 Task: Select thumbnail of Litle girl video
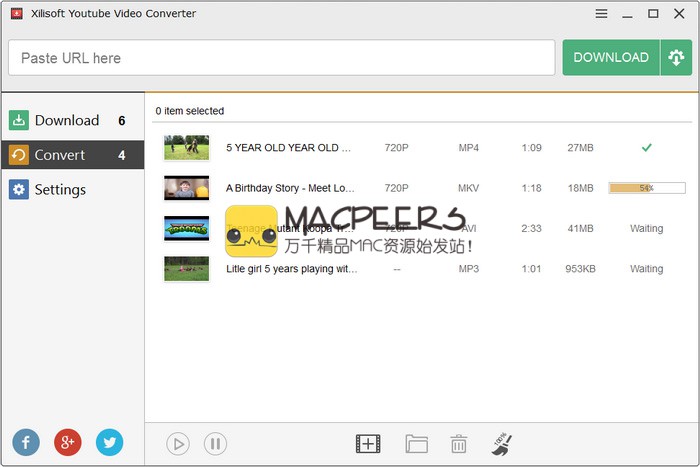(187, 269)
